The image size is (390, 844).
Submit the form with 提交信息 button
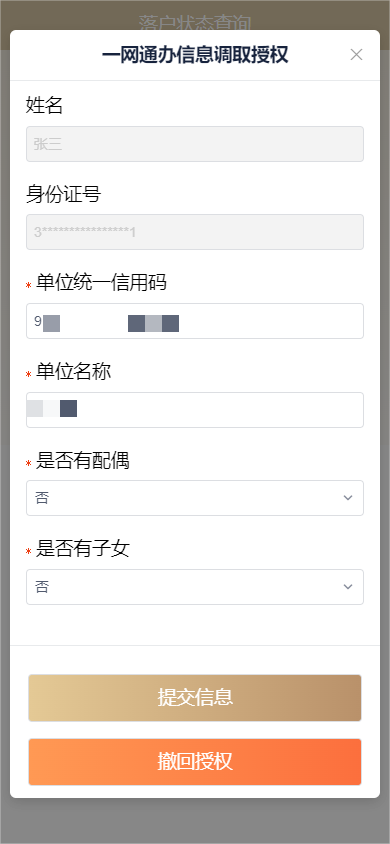pyautogui.click(x=195, y=698)
